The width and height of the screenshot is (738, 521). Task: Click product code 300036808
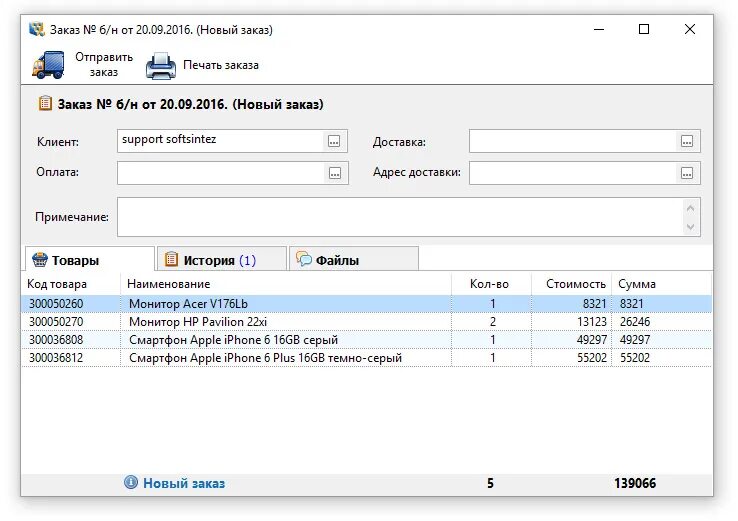click(56, 340)
